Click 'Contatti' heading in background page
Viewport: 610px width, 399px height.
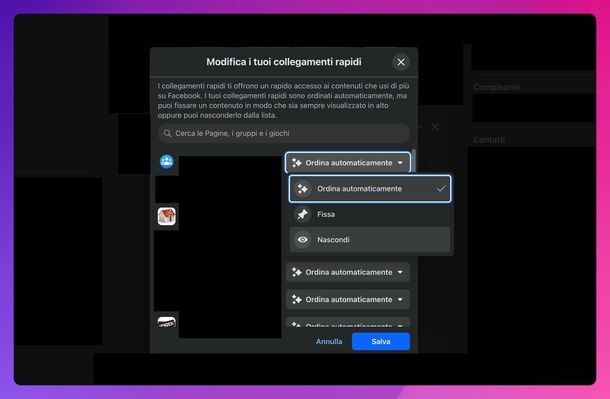(489, 140)
